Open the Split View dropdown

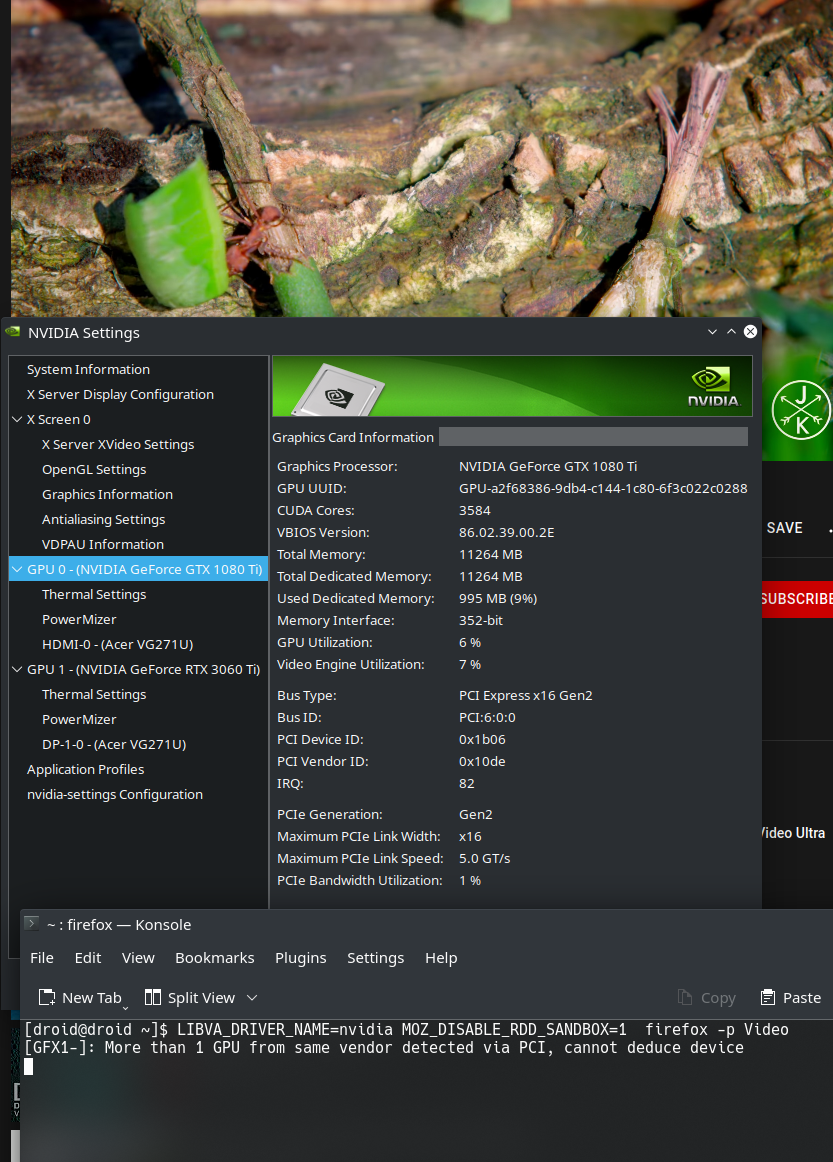251,997
